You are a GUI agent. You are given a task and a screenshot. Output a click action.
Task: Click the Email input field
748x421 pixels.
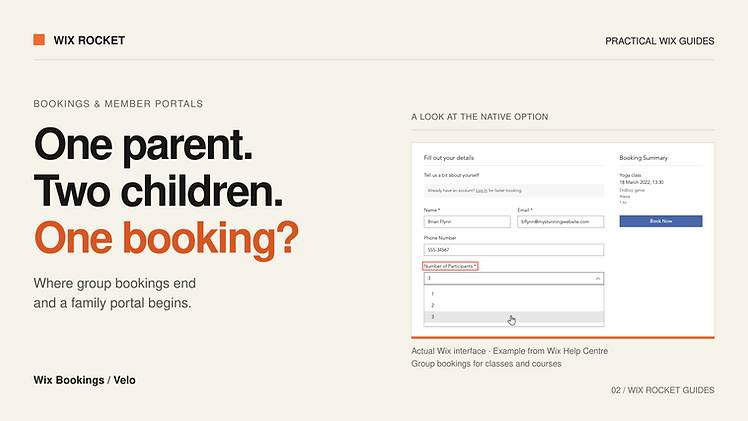[x=561, y=222]
